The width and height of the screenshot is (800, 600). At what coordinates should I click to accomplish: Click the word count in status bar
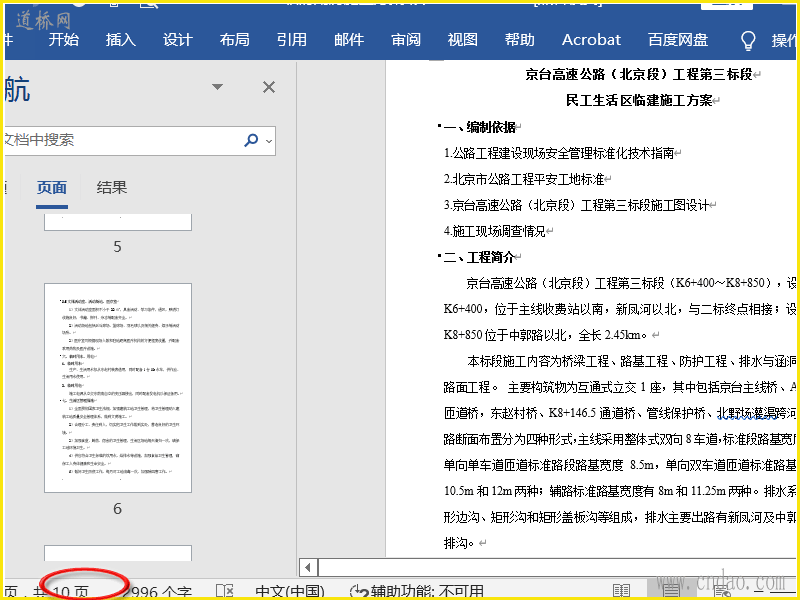(157, 592)
